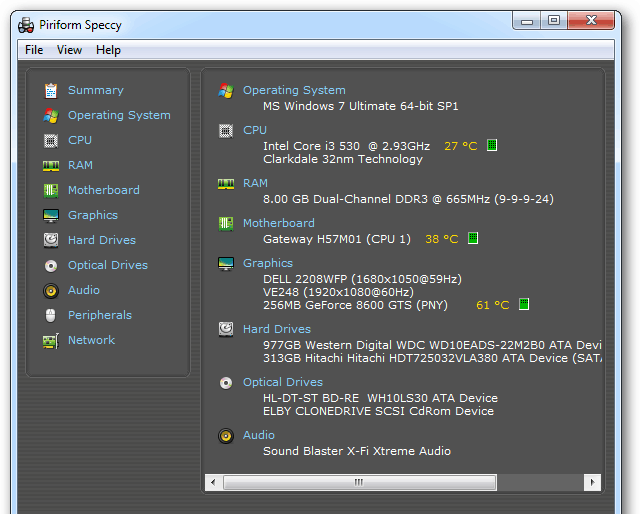
Task: Go to Operating System section in sidebar
Action: [119, 115]
